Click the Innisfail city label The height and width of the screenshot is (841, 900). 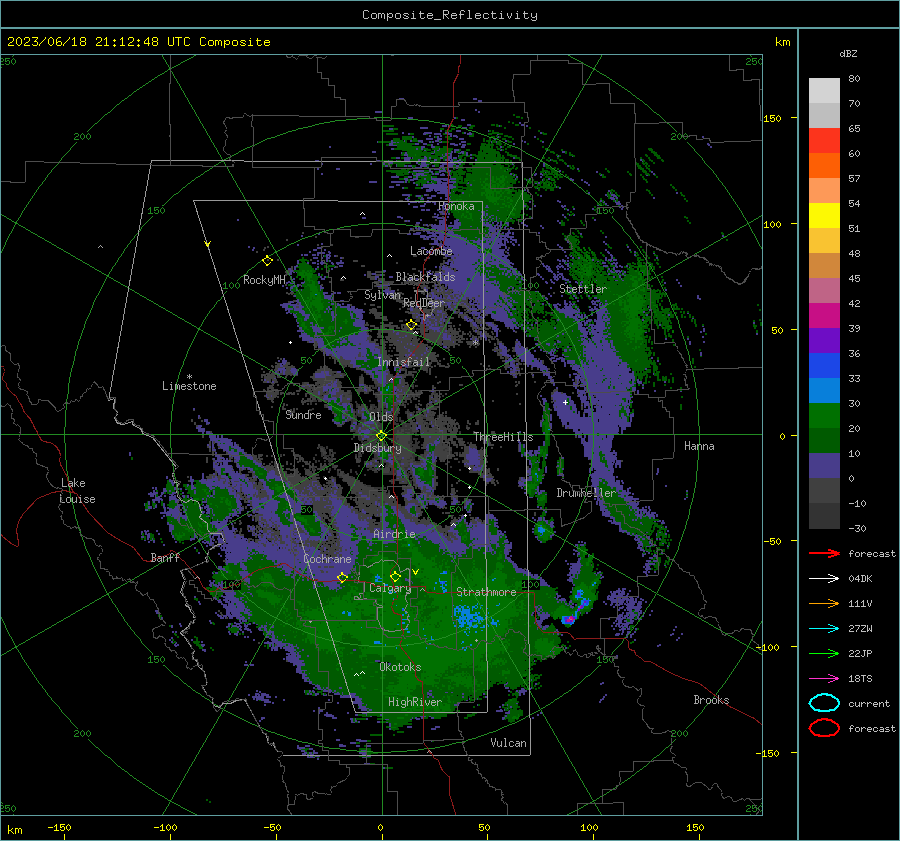click(x=404, y=362)
